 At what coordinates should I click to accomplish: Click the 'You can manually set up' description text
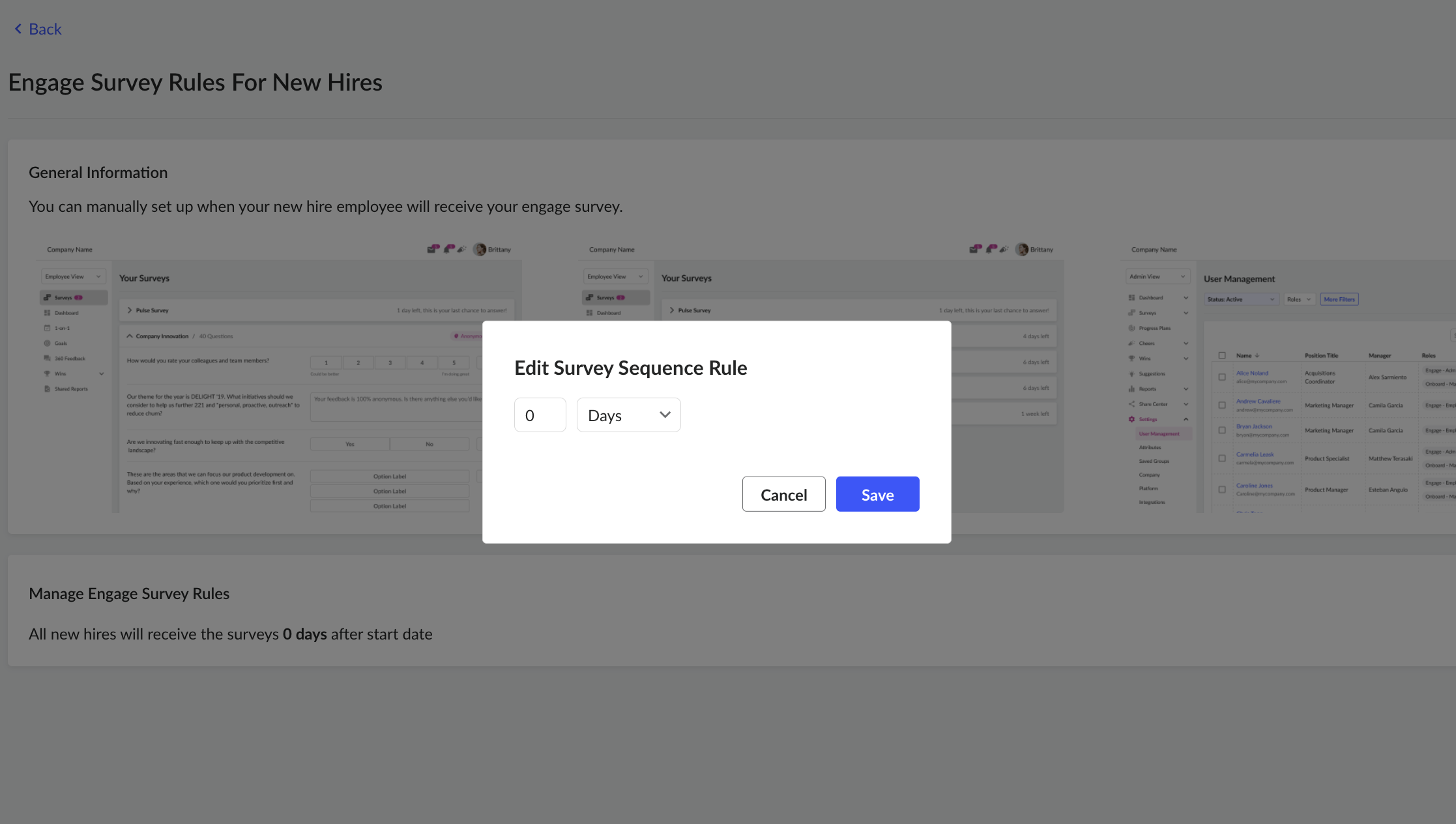tap(326, 207)
